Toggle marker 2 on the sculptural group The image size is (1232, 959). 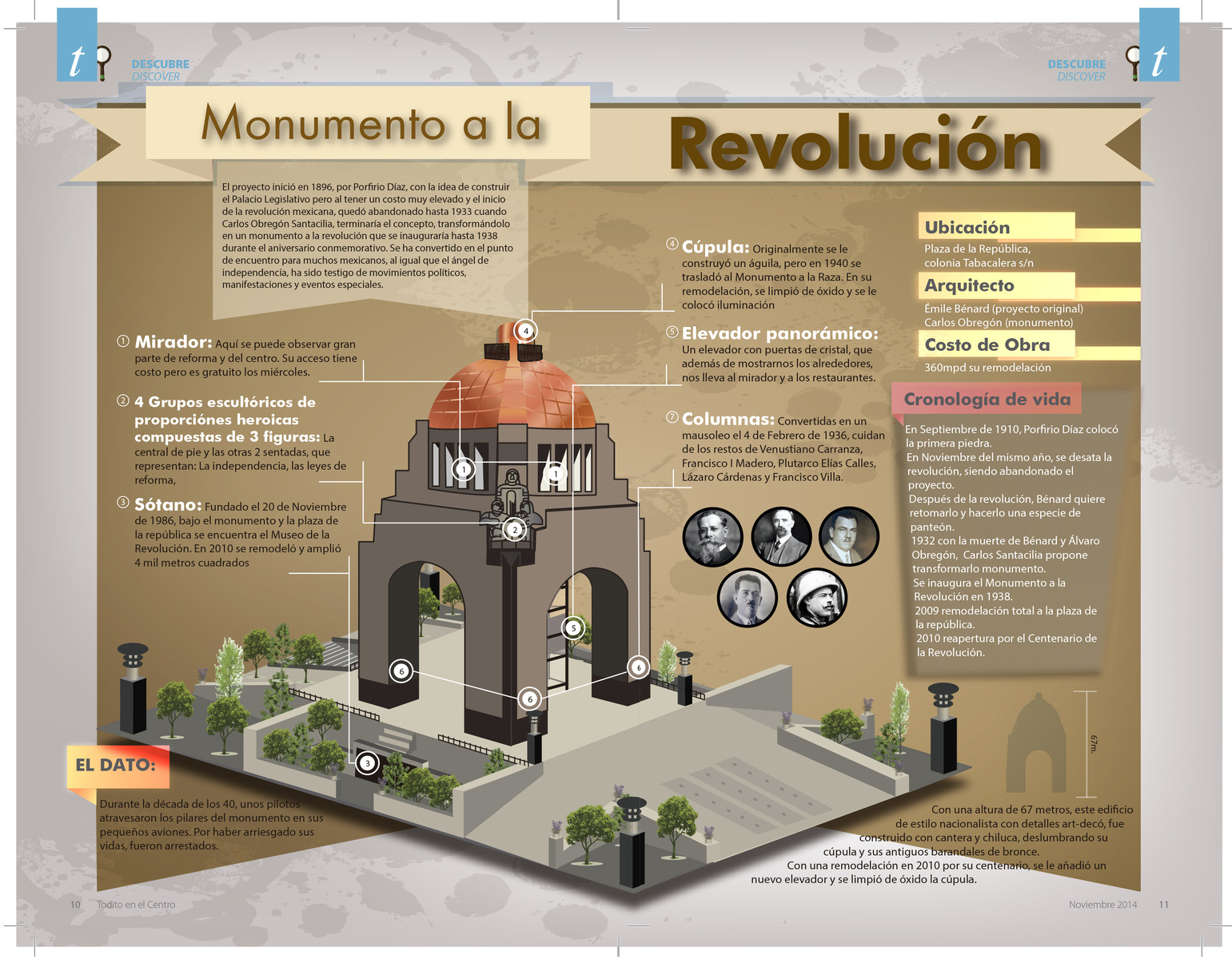pyautogui.click(x=514, y=528)
